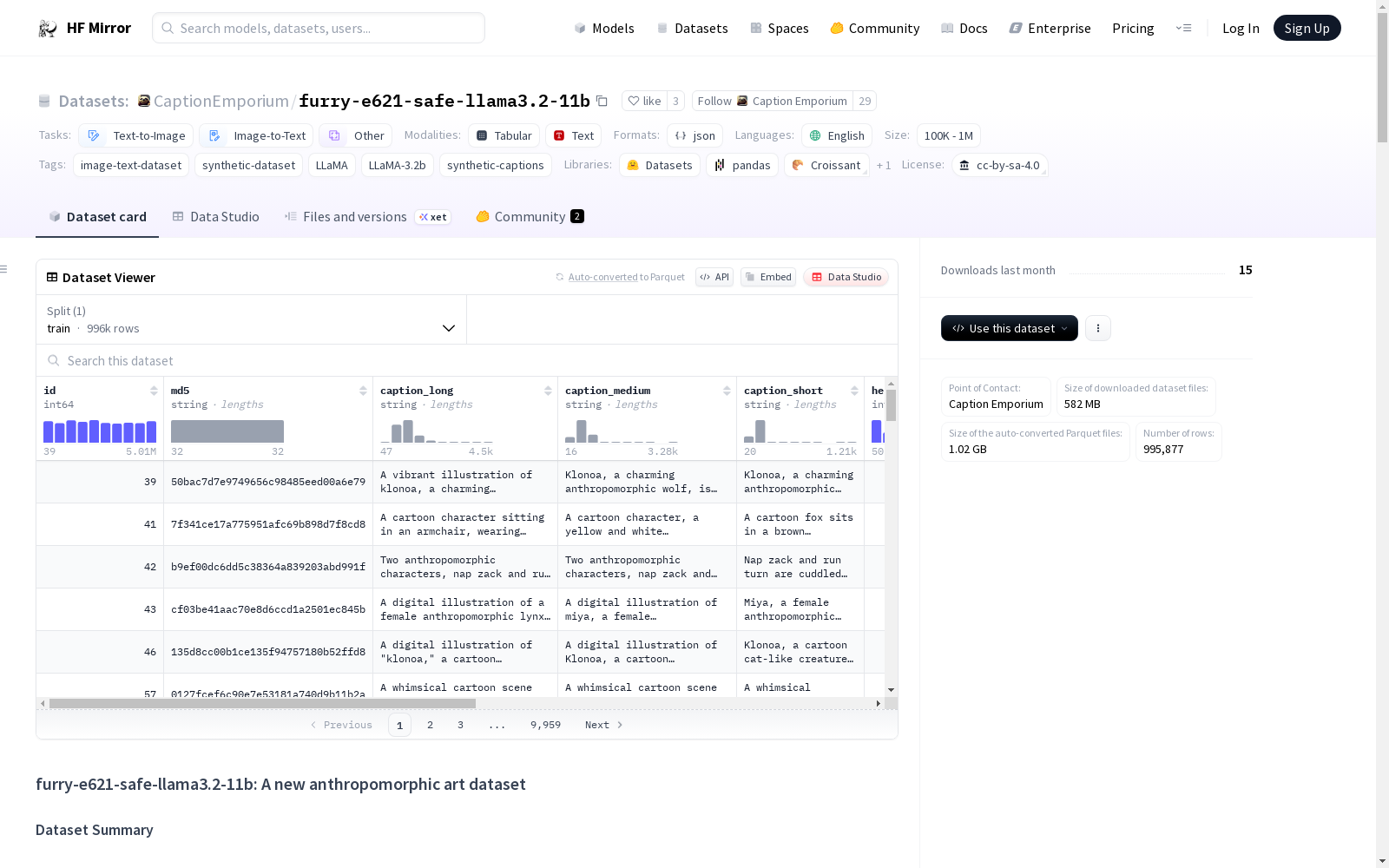Click the caption_long lengths histogram
The width and height of the screenshot is (1389, 868).
(436, 431)
